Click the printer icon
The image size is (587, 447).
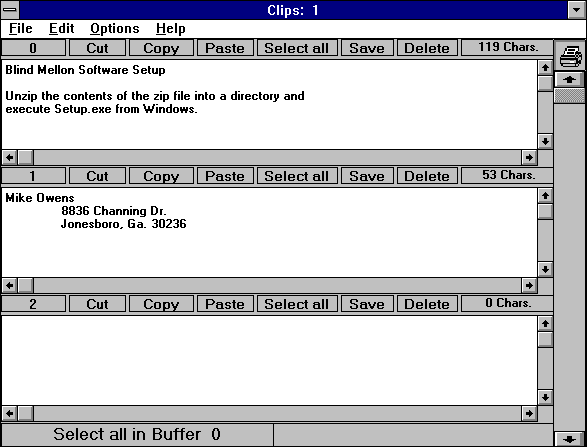570,55
